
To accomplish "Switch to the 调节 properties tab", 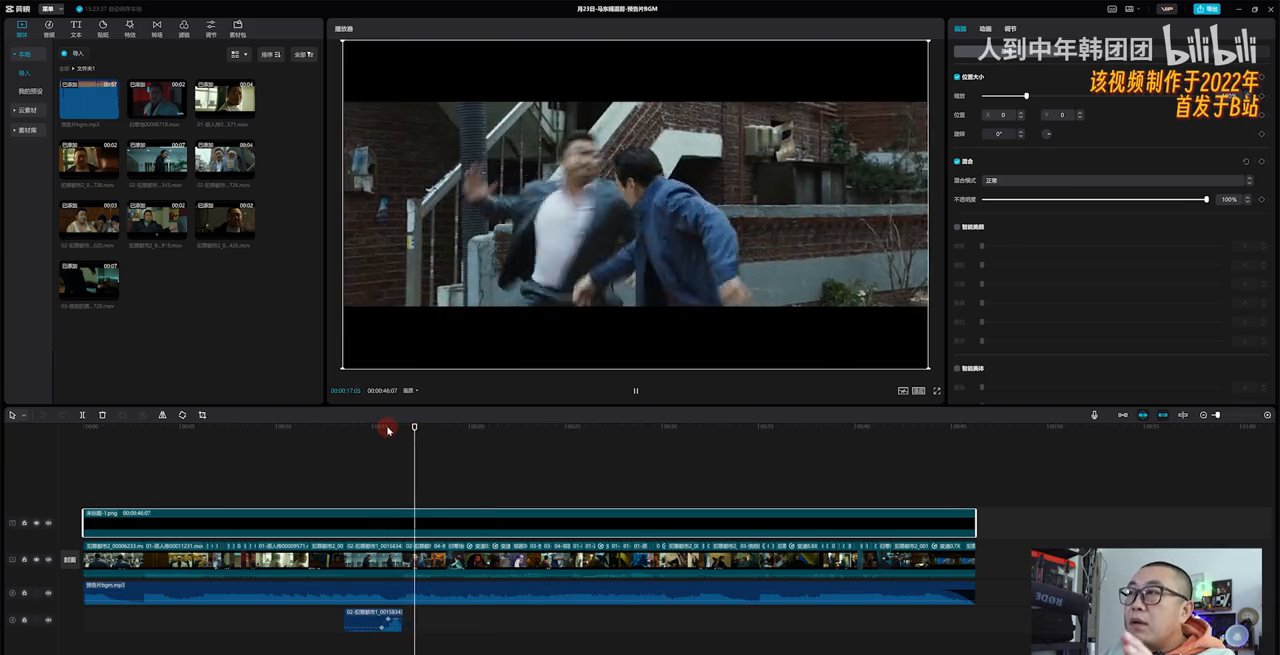I will (1011, 29).
